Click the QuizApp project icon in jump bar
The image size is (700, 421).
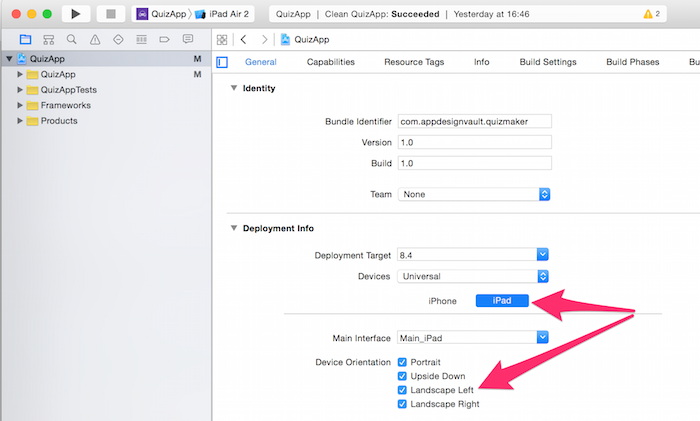tap(285, 40)
